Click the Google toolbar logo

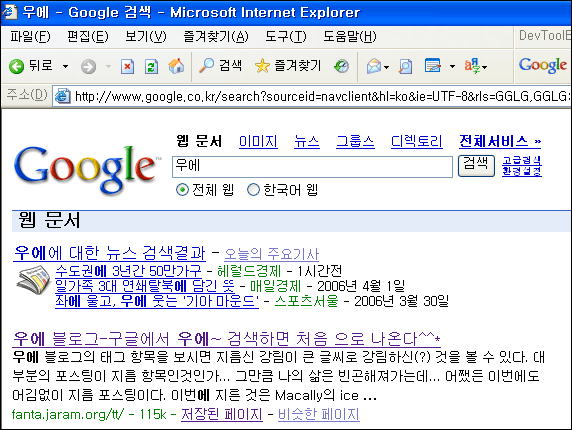click(543, 66)
